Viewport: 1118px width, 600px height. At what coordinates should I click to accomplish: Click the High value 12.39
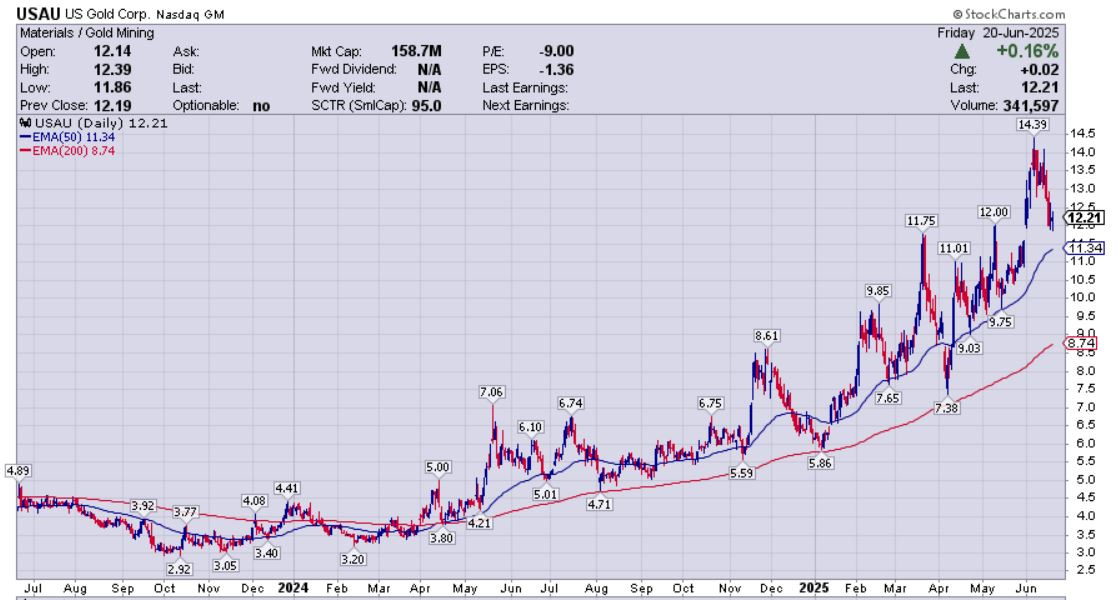111,69
